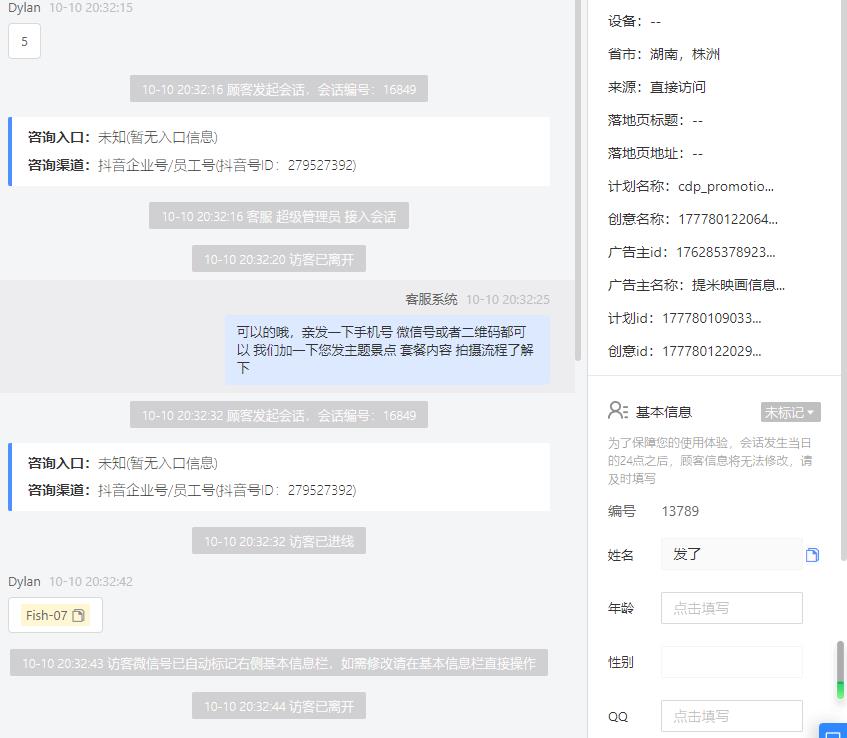Select Dylan's message bubble '5'
847x738 pixels.
24,41
